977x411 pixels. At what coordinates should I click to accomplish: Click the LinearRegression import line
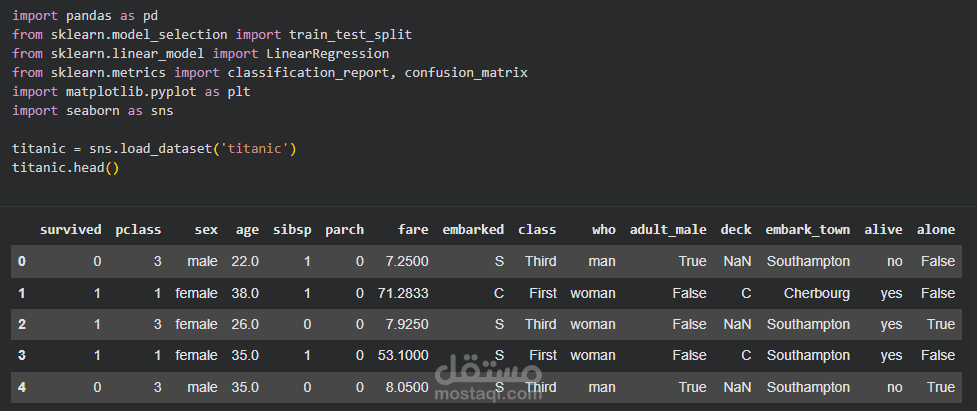(x=201, y=54)
